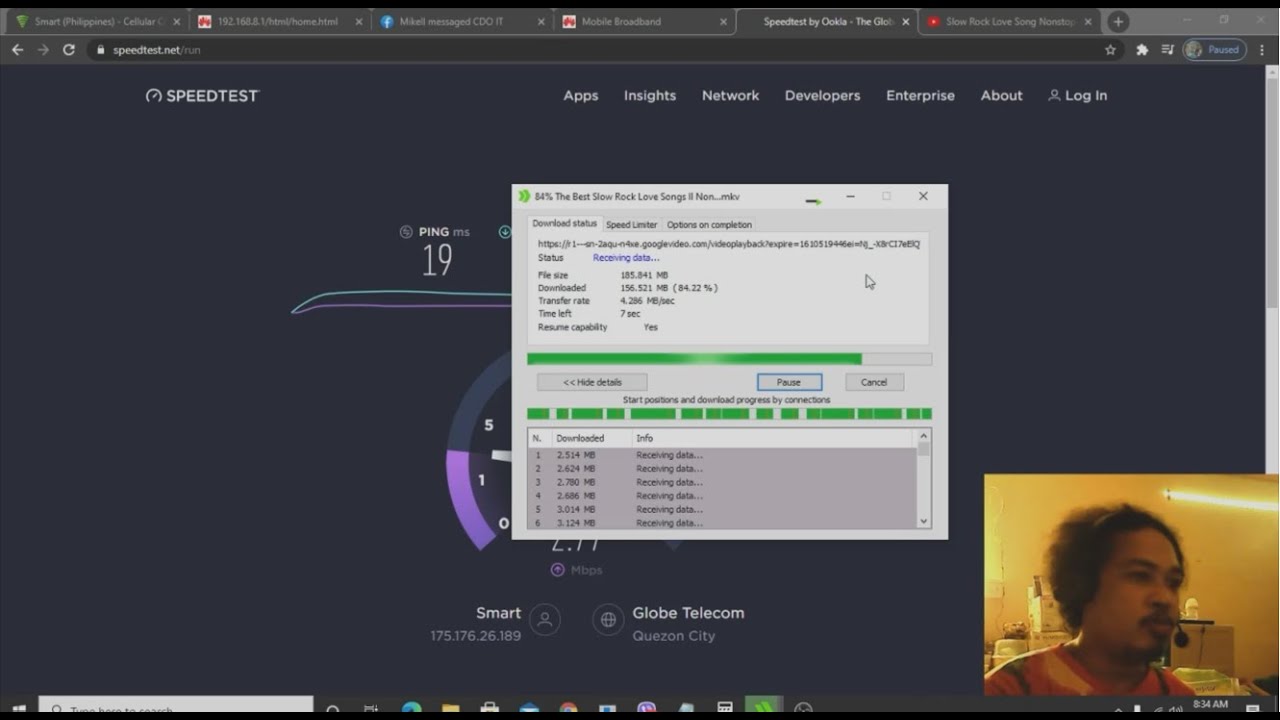Click the connection list scroll down arrow
The image size is (1280, 720).
[924, 521]
